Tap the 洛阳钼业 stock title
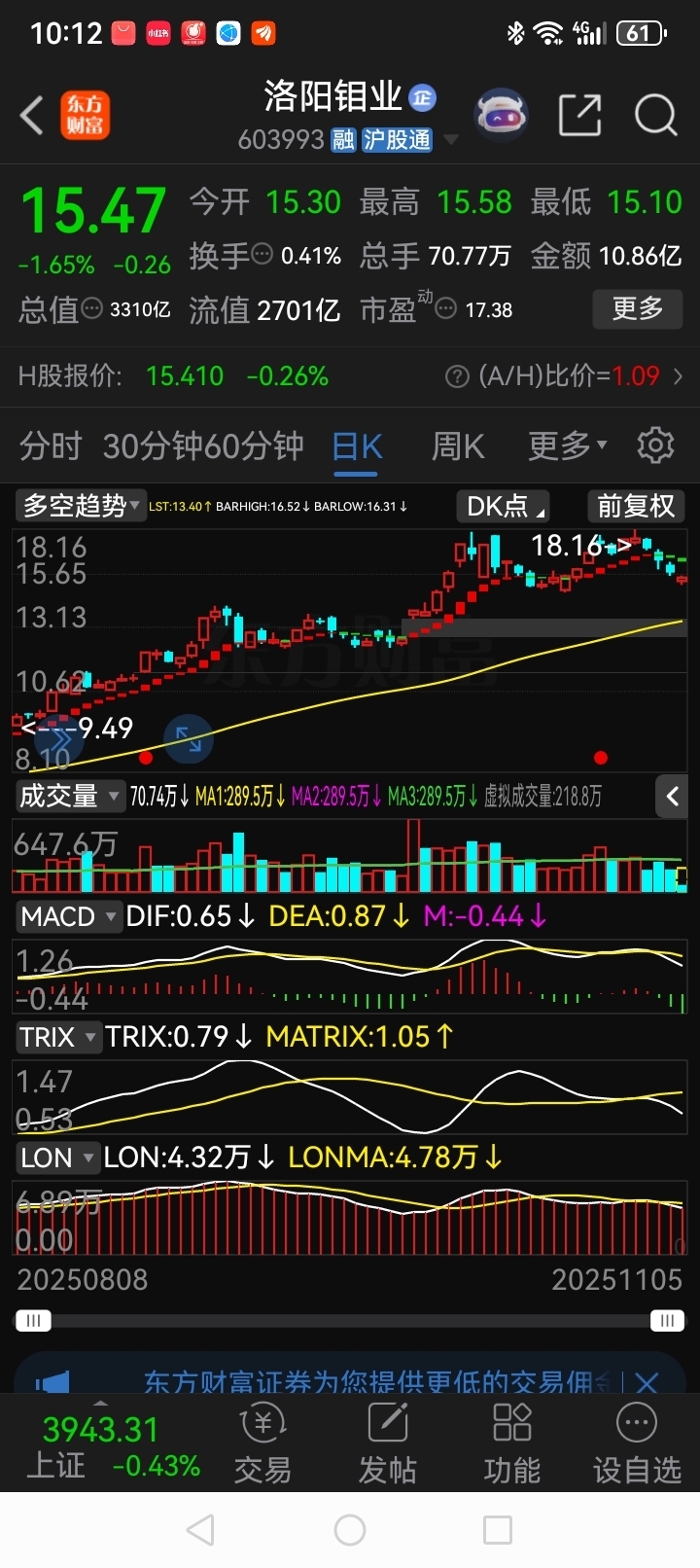 pos(332,95)
